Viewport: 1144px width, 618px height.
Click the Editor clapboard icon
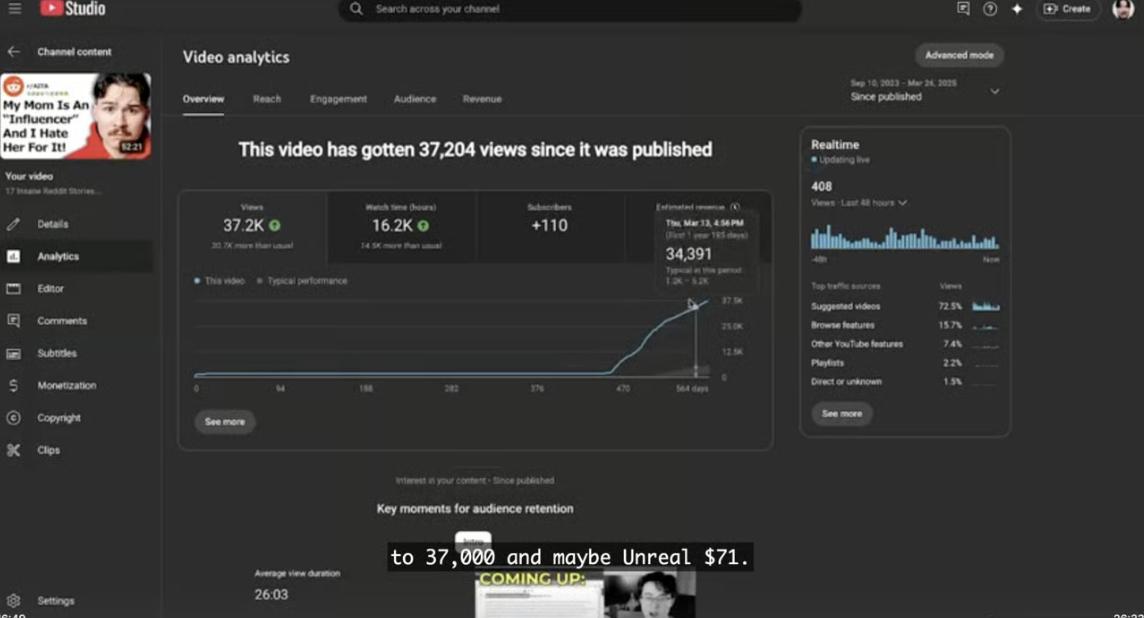click(13, 288)
